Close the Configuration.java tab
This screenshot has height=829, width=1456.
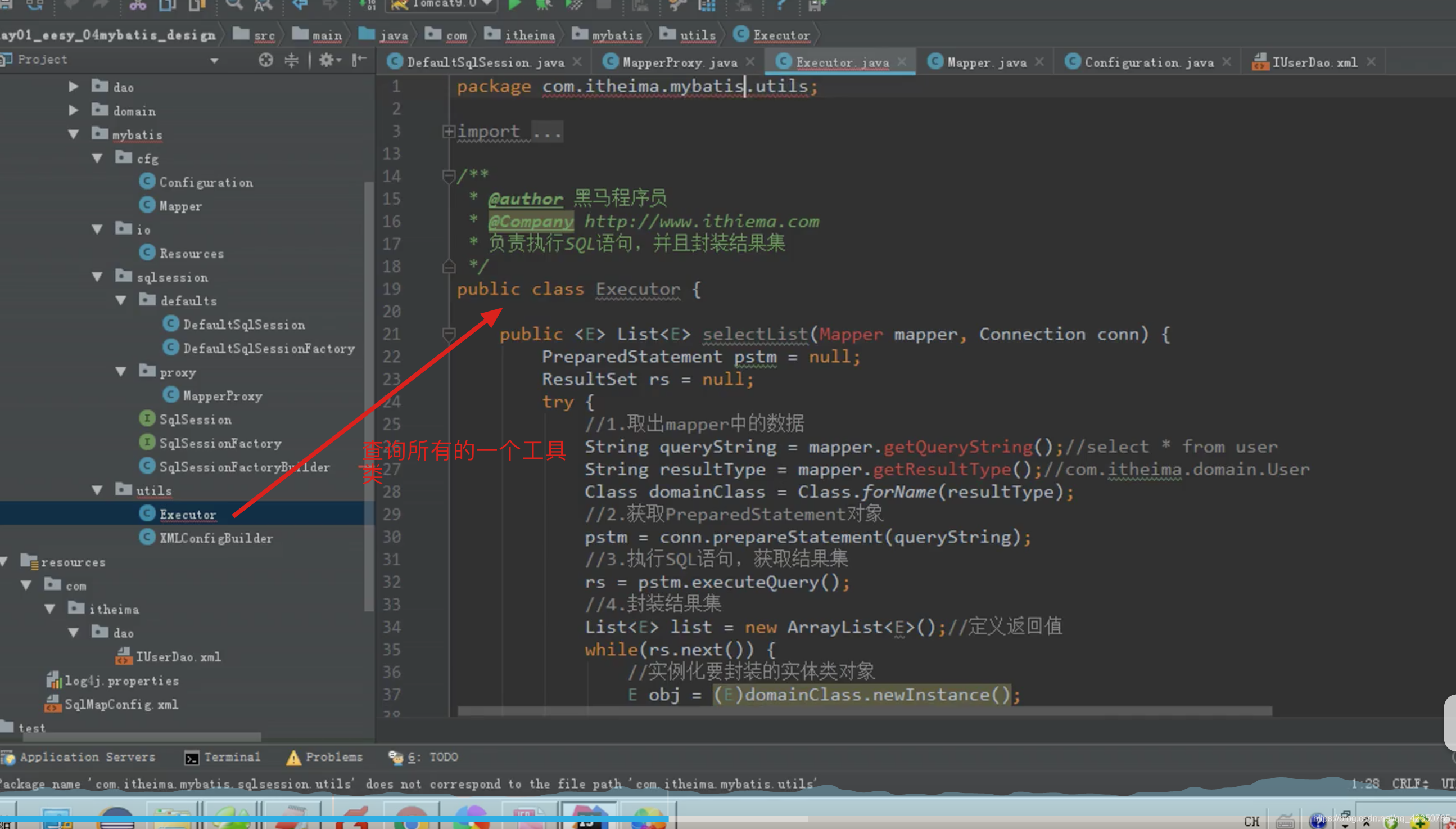(1227, 61)
